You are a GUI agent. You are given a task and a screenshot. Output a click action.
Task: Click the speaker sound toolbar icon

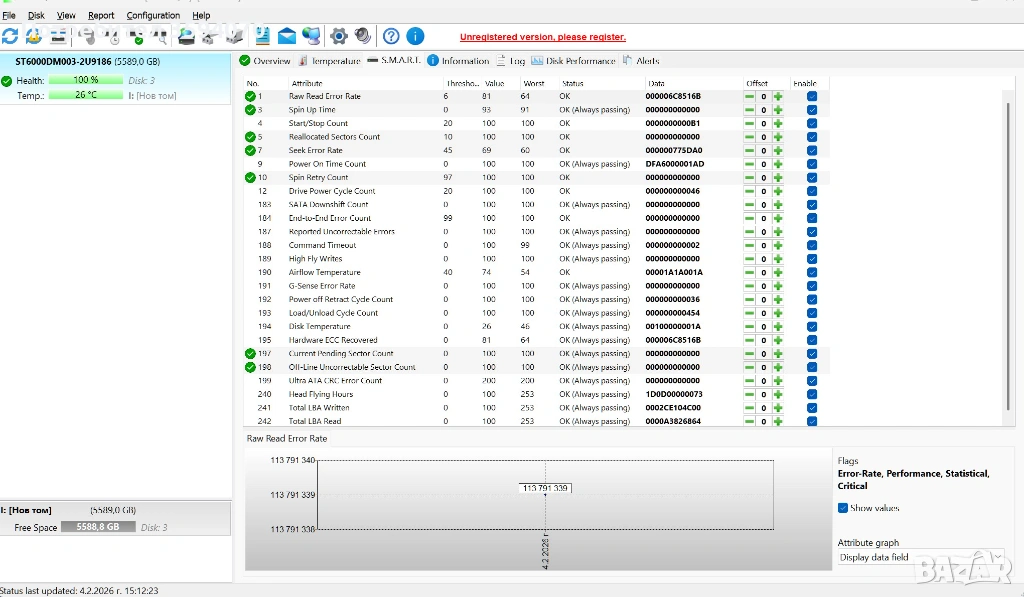(362, 36)
